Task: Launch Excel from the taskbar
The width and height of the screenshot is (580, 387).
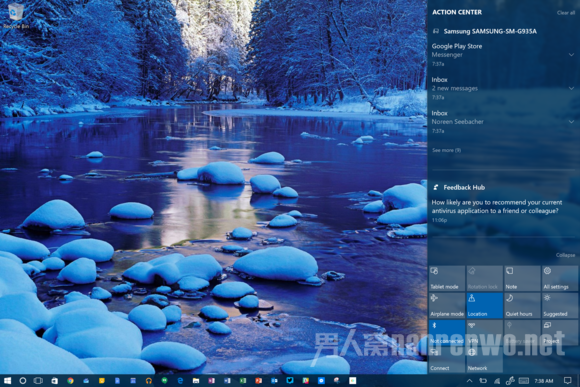Action: pyautogui.click(x=243, y=380)
